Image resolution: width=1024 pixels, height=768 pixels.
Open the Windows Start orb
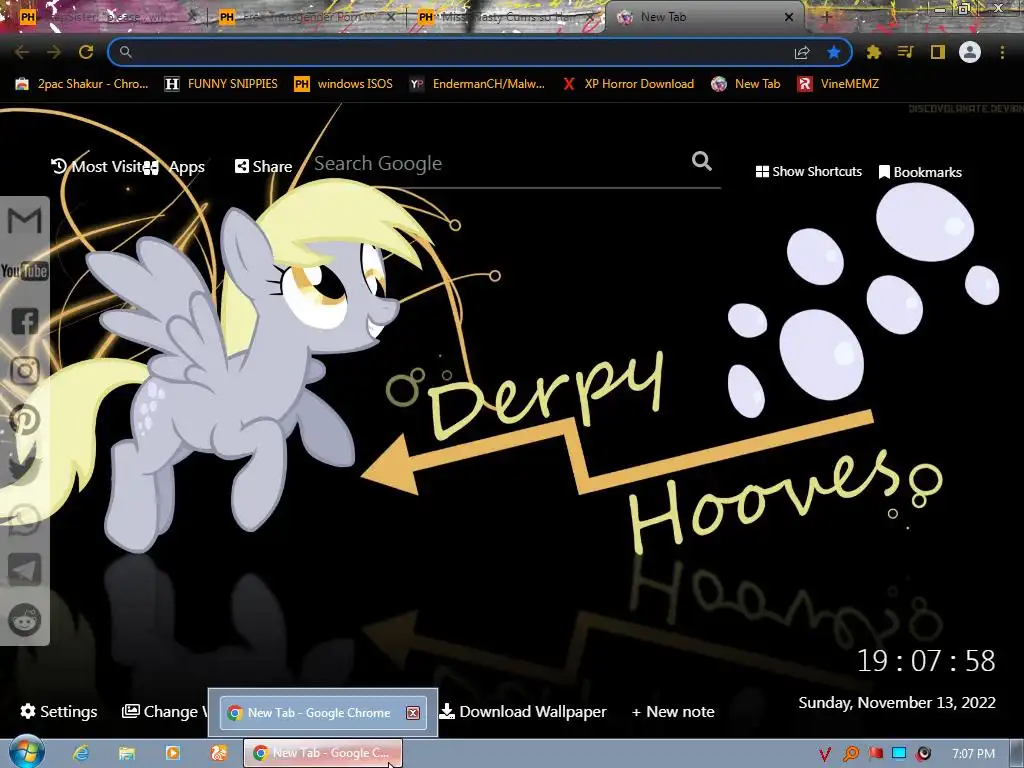pyautogui.click(x=26, y=752)
